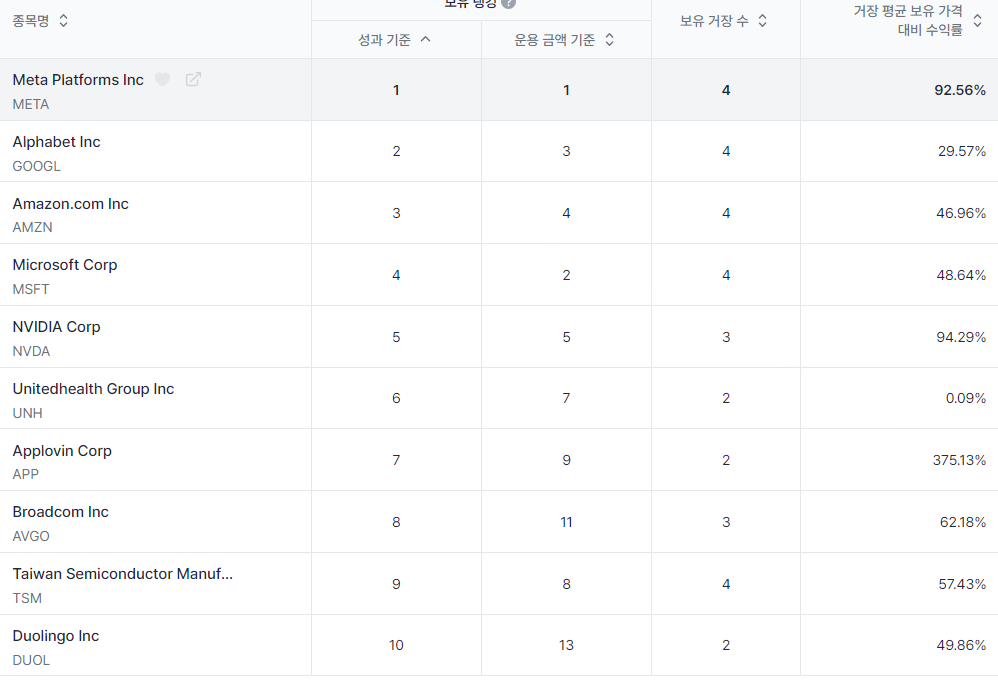Open Microsoft Corp stock row
Screen dimensions: 998x691
[x=499, y=275]
